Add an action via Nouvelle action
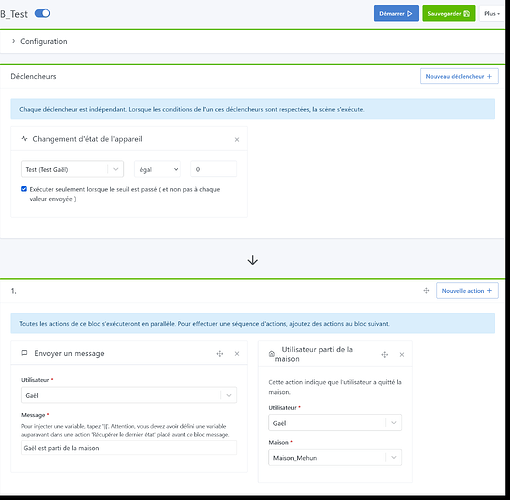Screen dimensions: 510x500 coord(467,291)
